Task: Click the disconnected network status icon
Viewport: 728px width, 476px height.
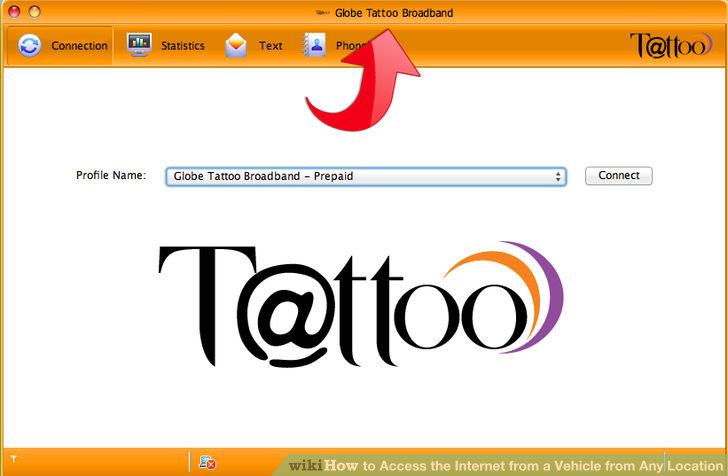Action: (208, 462)
